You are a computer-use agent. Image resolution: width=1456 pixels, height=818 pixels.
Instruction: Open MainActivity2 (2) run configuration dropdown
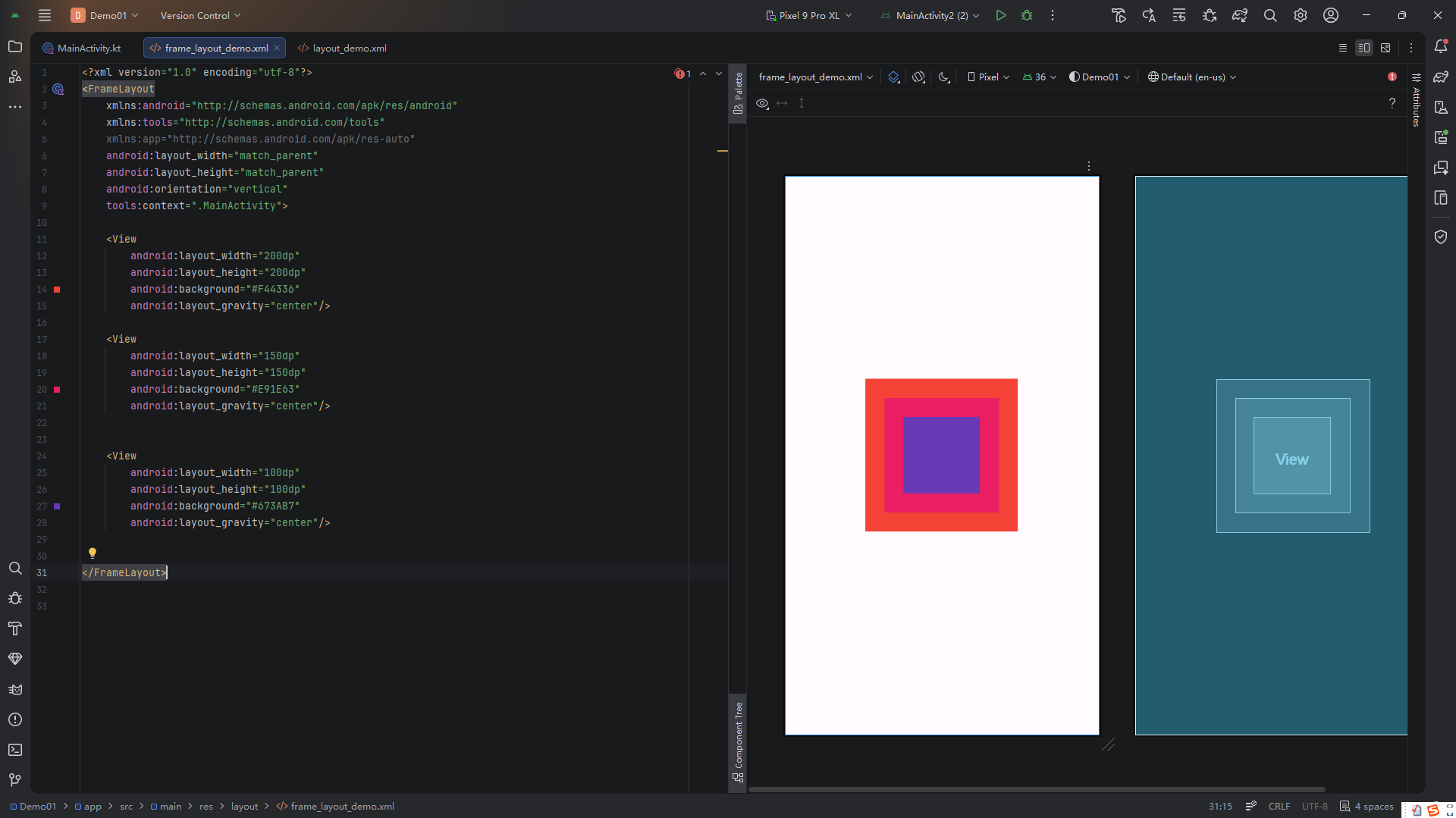point(930,15)
